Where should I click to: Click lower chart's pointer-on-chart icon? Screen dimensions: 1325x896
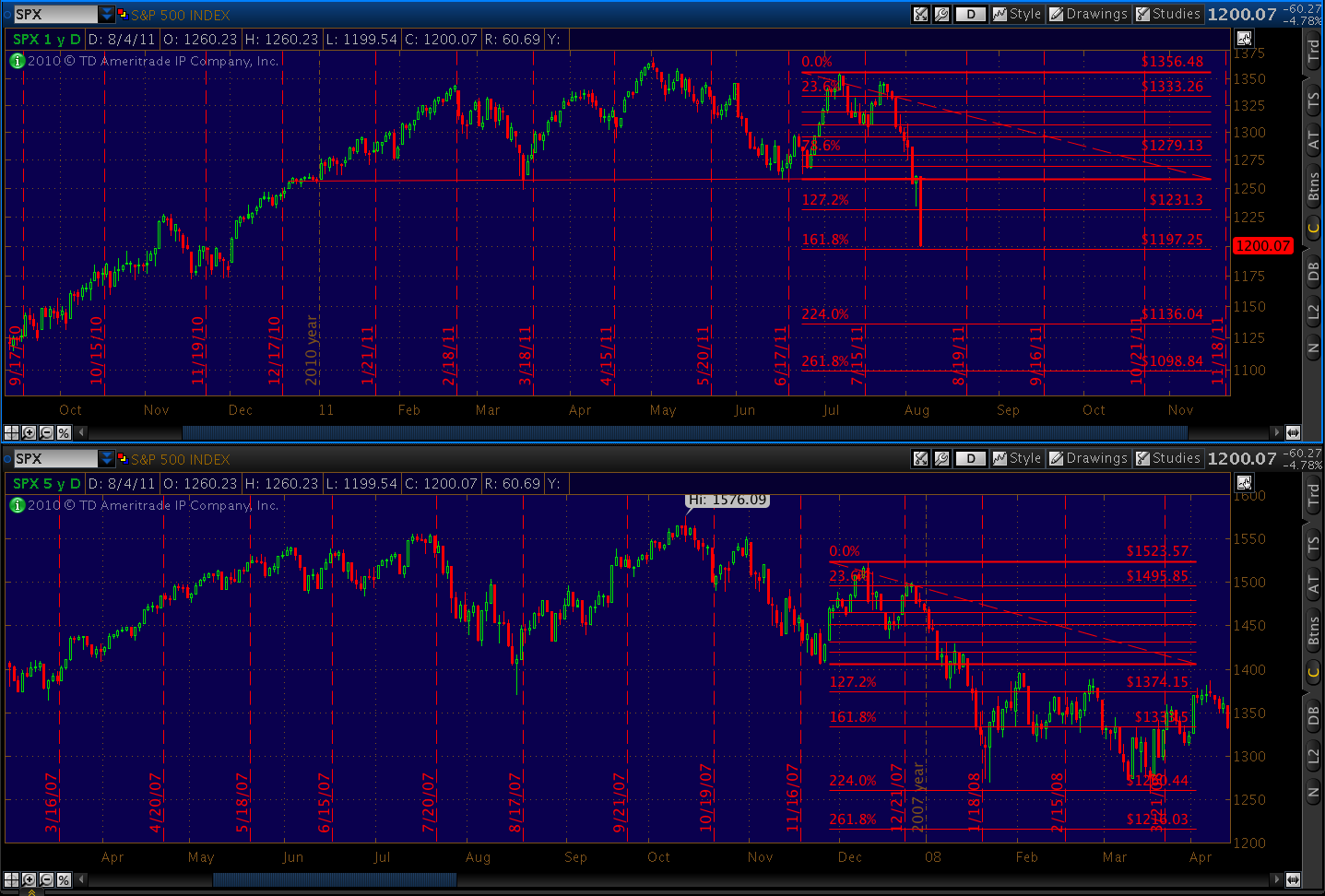[1244, 483]
